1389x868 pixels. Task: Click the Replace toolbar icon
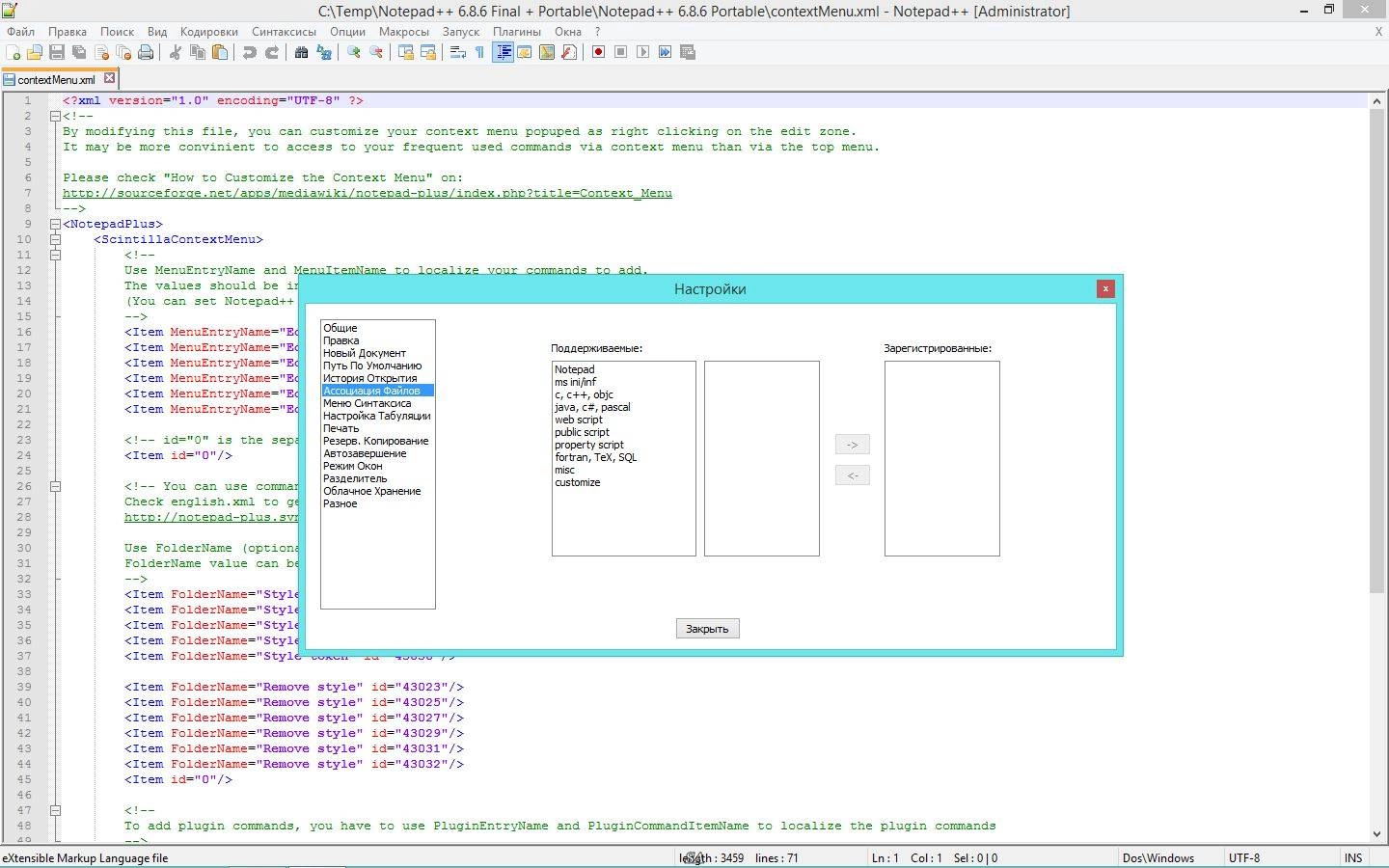pyautogui.click(x=324, y=52)
